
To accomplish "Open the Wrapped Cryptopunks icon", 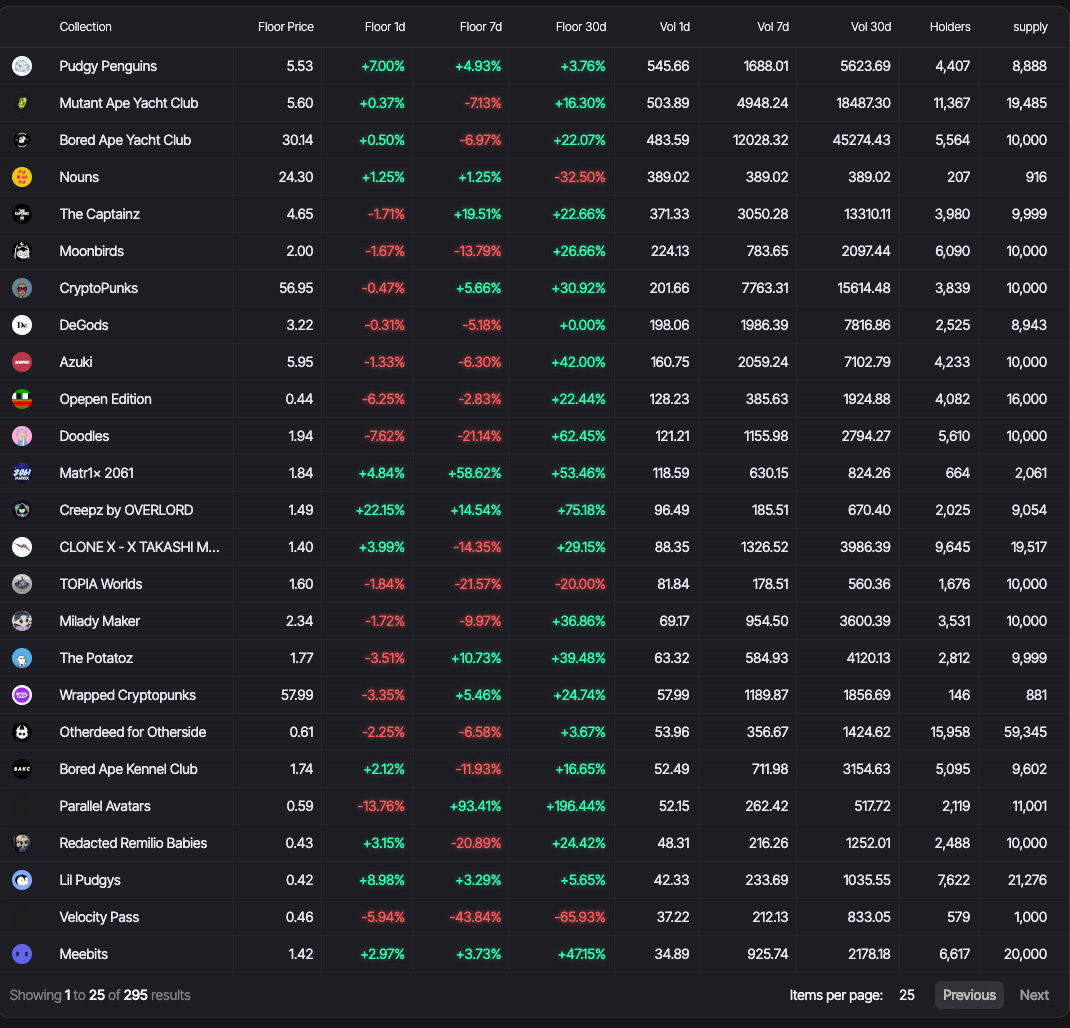I will 22,695.
